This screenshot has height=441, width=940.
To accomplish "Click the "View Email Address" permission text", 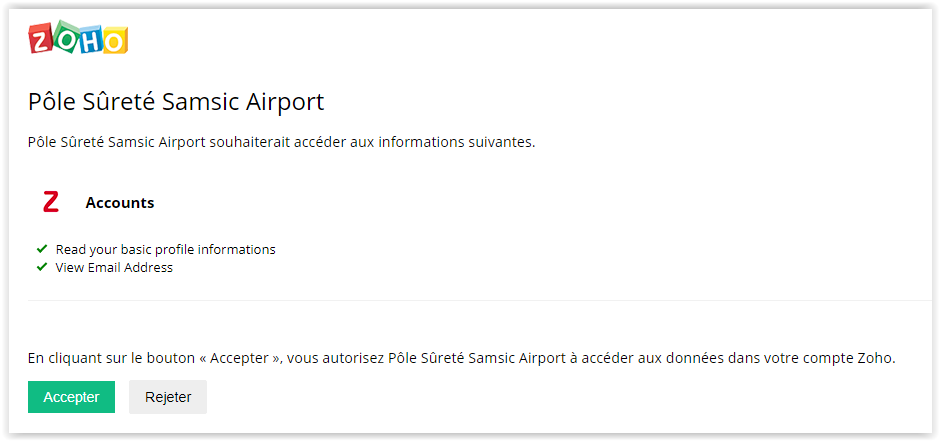I will [114, 267].
